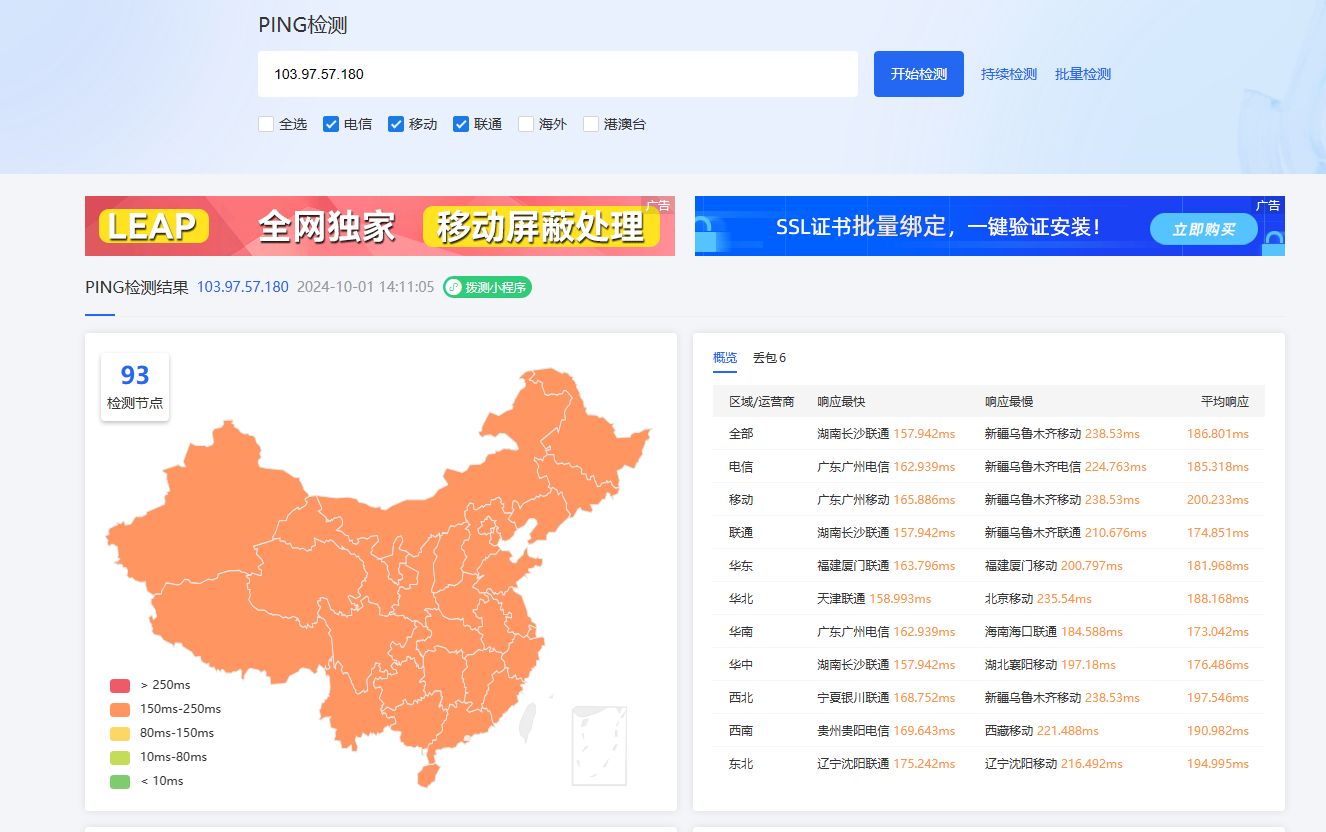
Task: Click the 174.851ms average value
Action: tap(1218, 533)
